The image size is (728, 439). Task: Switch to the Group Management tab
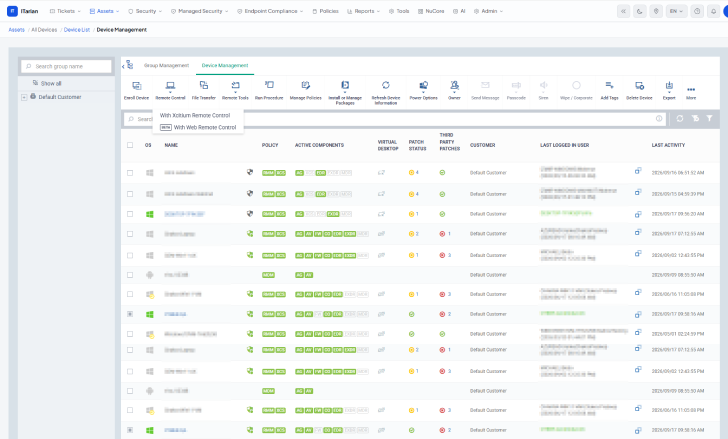(x=166, y=65)
